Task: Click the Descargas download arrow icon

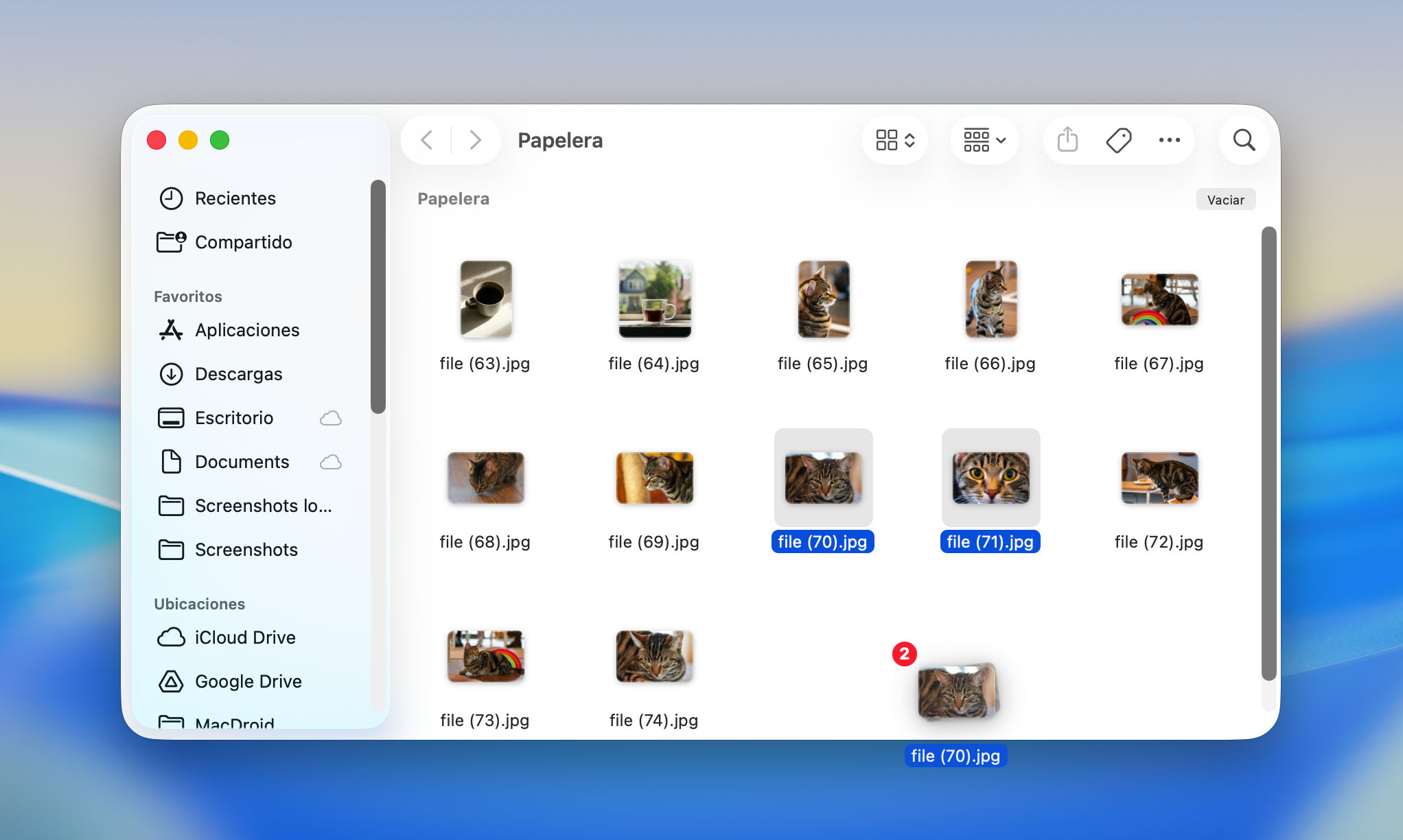Action: click(x=171, y=374)
